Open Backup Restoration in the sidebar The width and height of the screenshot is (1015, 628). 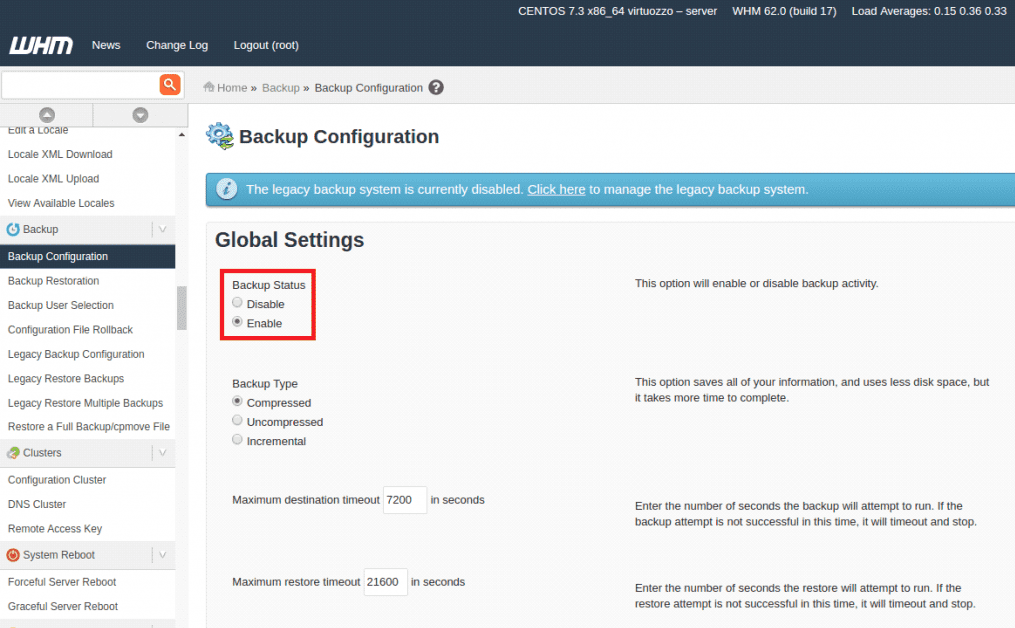(54, 281)
